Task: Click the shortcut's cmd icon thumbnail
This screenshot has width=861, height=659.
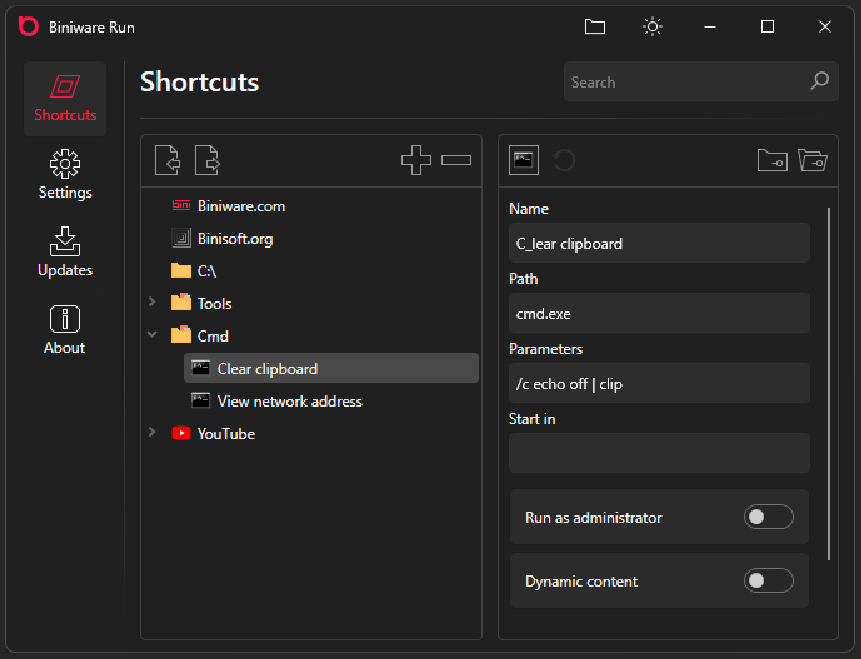Action: 524,160
